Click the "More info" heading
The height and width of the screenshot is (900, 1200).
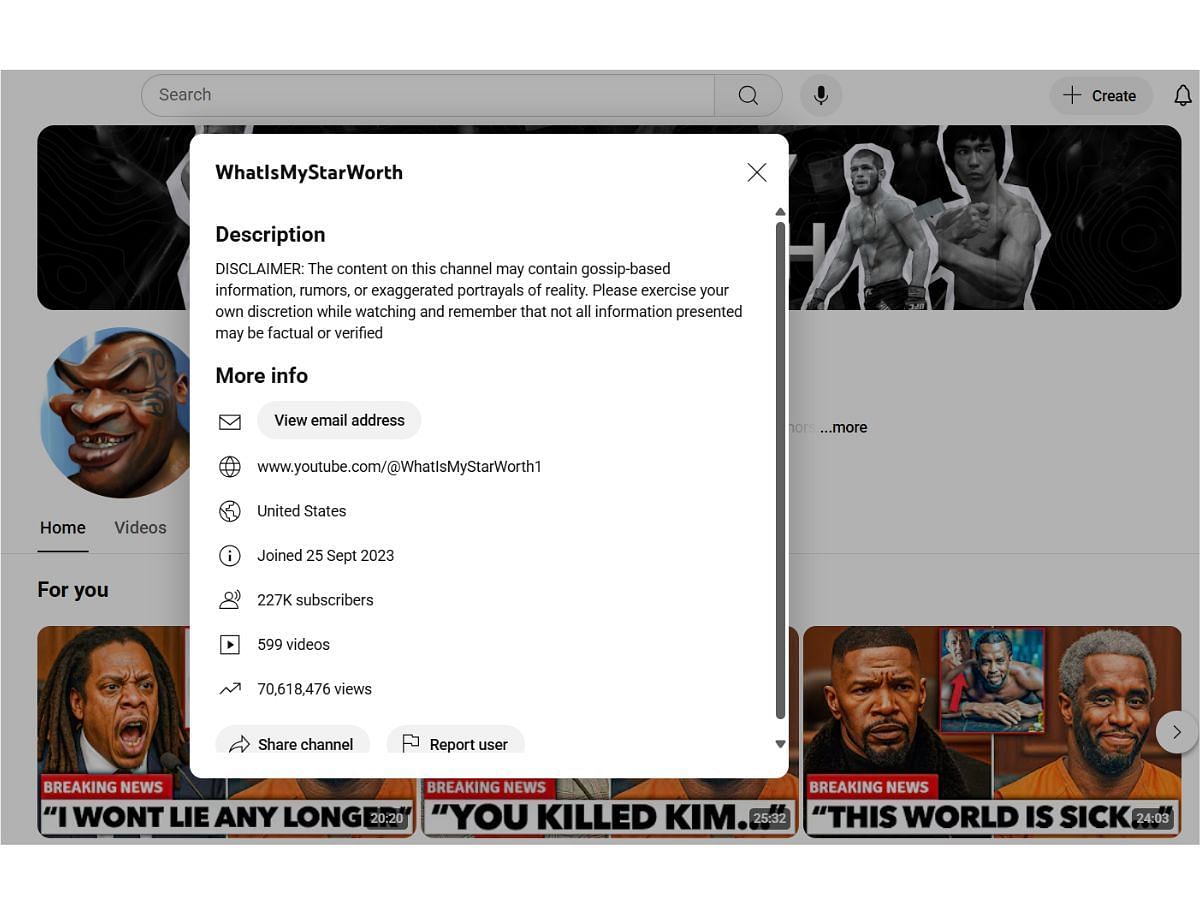tap(262, 375)
